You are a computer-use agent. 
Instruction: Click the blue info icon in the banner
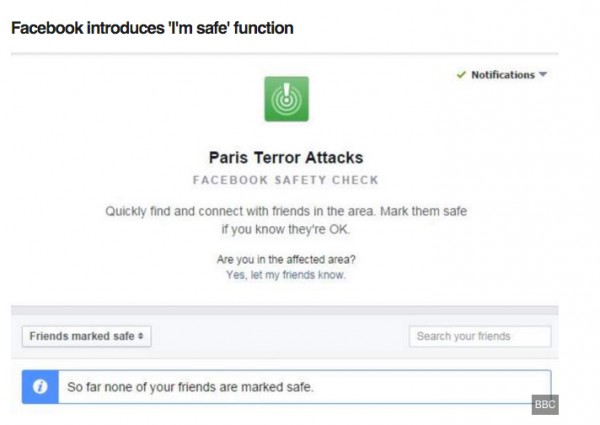41,387
